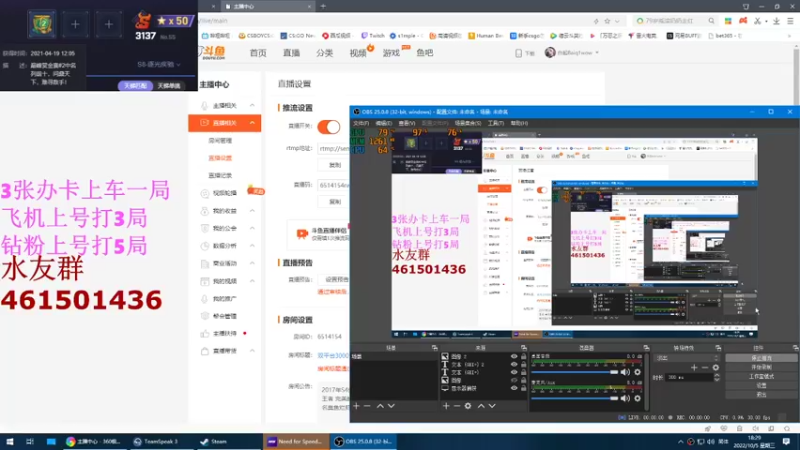Screen dimensions: 800x450
Task: Pop out the OBS audio mixer dock
Action: click(x=646, y=348)
